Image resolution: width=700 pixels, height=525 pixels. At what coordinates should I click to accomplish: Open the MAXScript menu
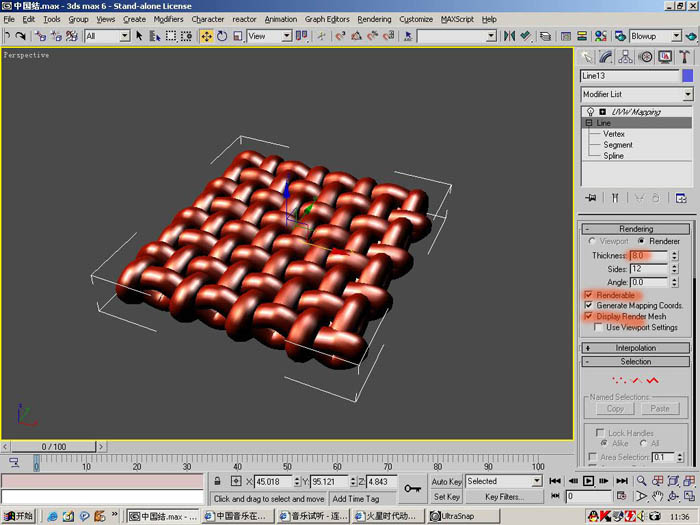click(457, 19)
